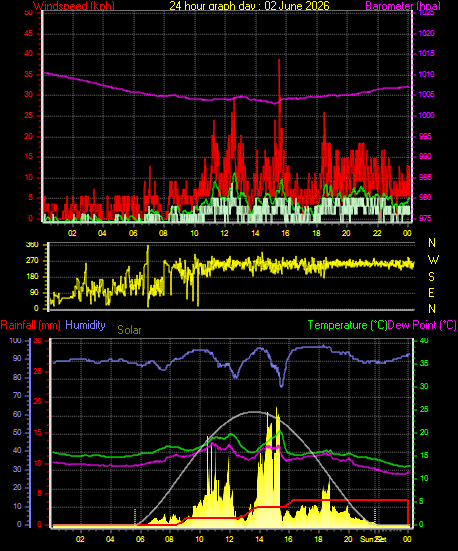Image resolution: width=458 pixels, height=551 pixels.
Task: Click the 40 windspeed axis label
Action: (x=28, y=54)
